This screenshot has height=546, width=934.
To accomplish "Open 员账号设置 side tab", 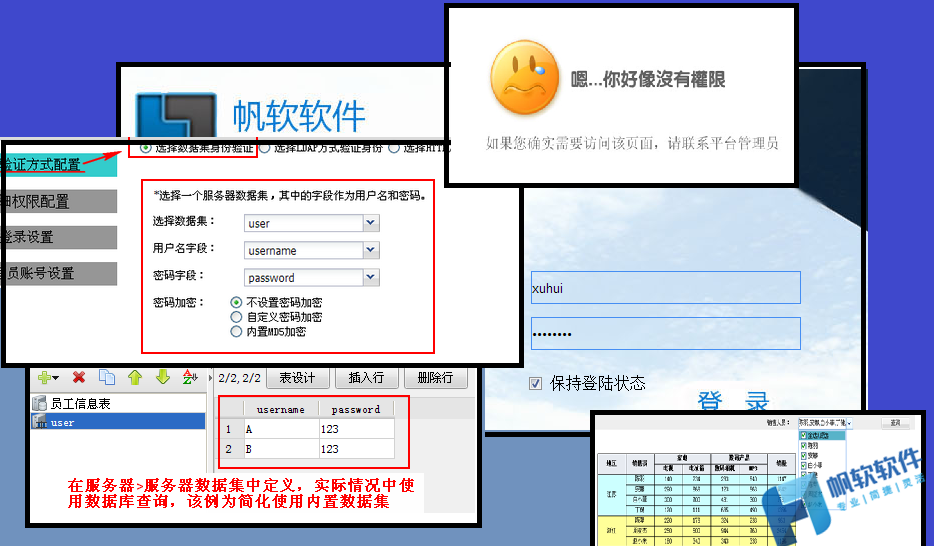I will (58, 273).
